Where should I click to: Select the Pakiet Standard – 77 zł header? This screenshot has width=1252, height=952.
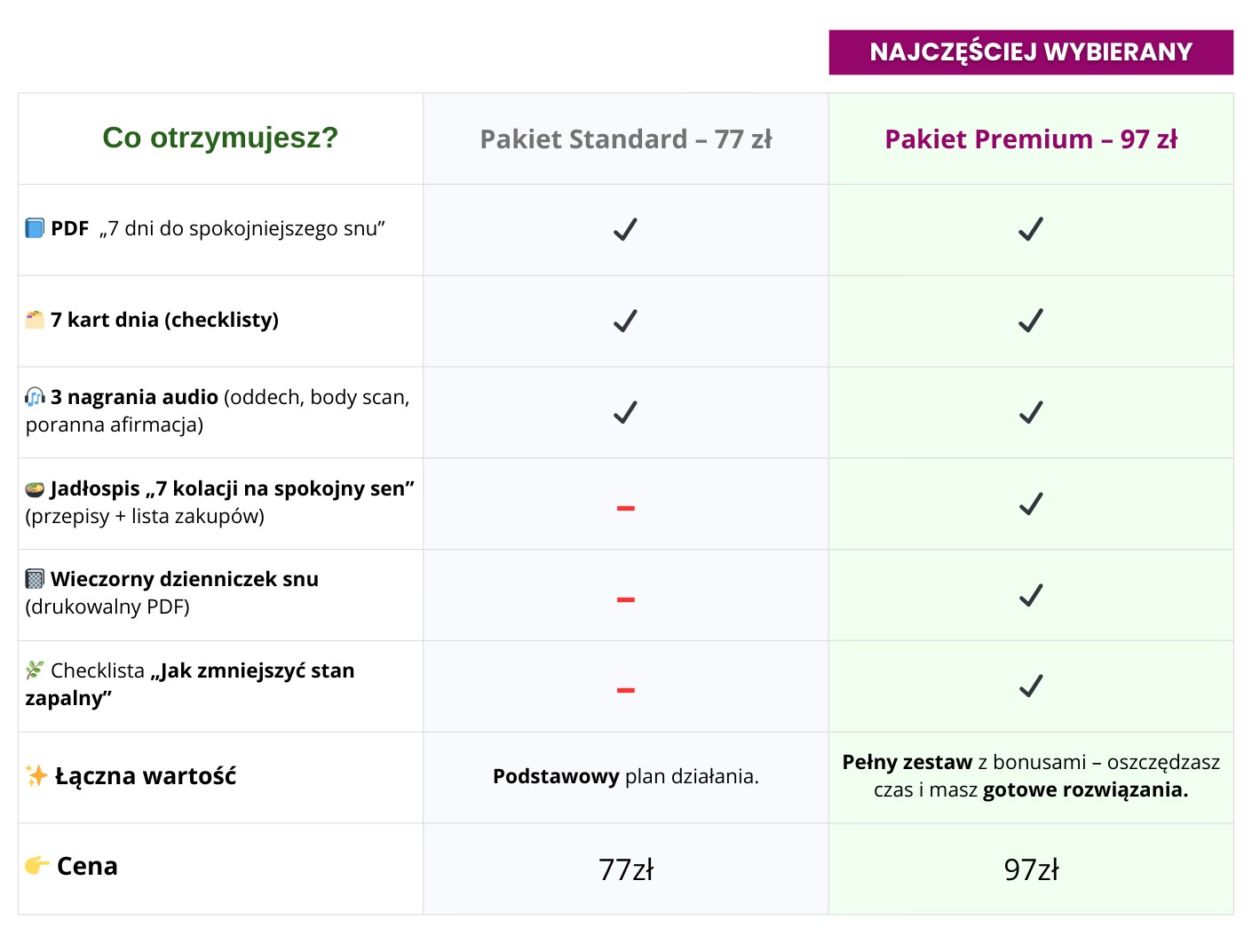[x=626, y=139]
